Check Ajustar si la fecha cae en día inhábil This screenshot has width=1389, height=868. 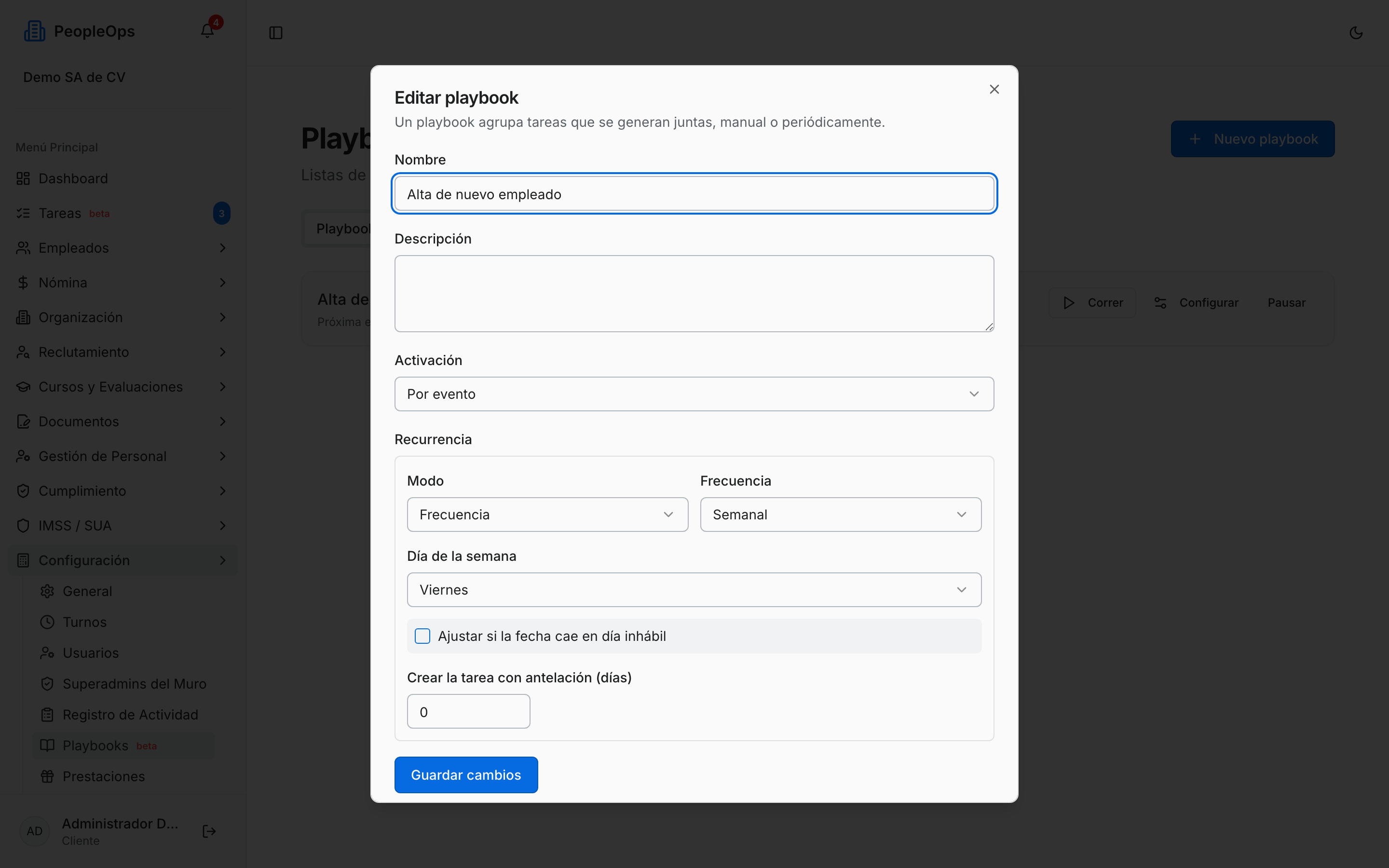coord(422,636)
